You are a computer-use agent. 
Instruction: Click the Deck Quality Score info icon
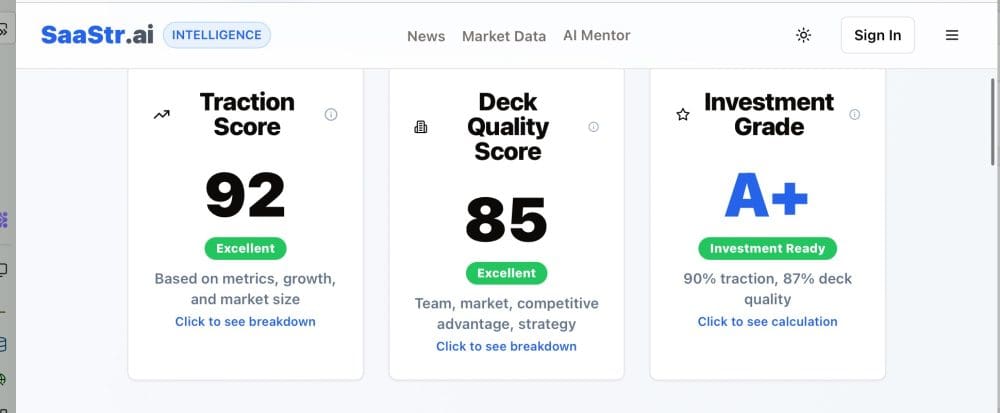pos(593,127)
